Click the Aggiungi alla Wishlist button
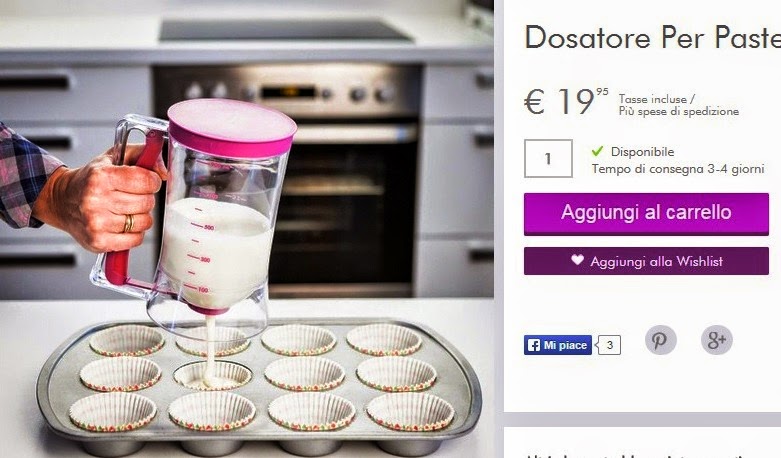Image resolution: width=781 pixels, height=458 pixels. click(x=646, y=261)
